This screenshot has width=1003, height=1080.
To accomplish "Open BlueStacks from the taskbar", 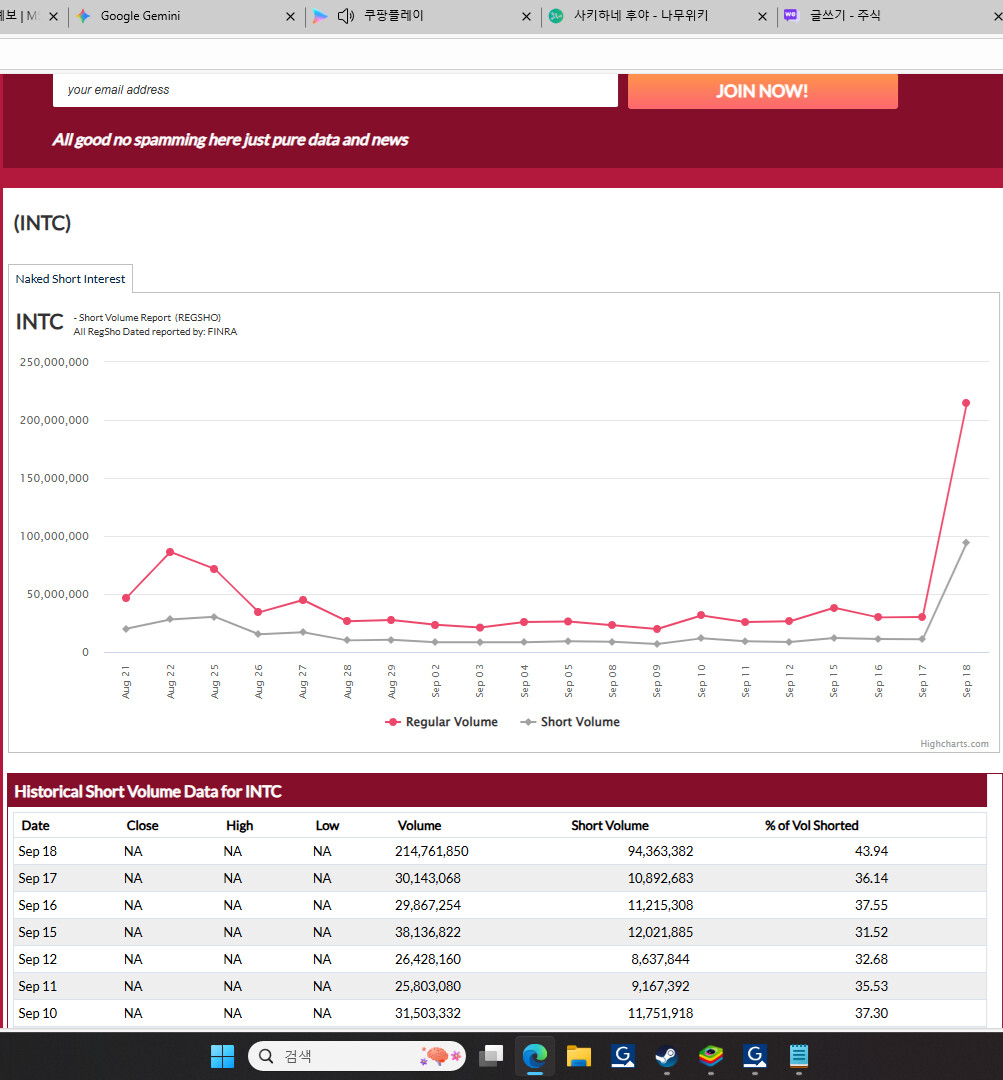I will pos(711,1056).
